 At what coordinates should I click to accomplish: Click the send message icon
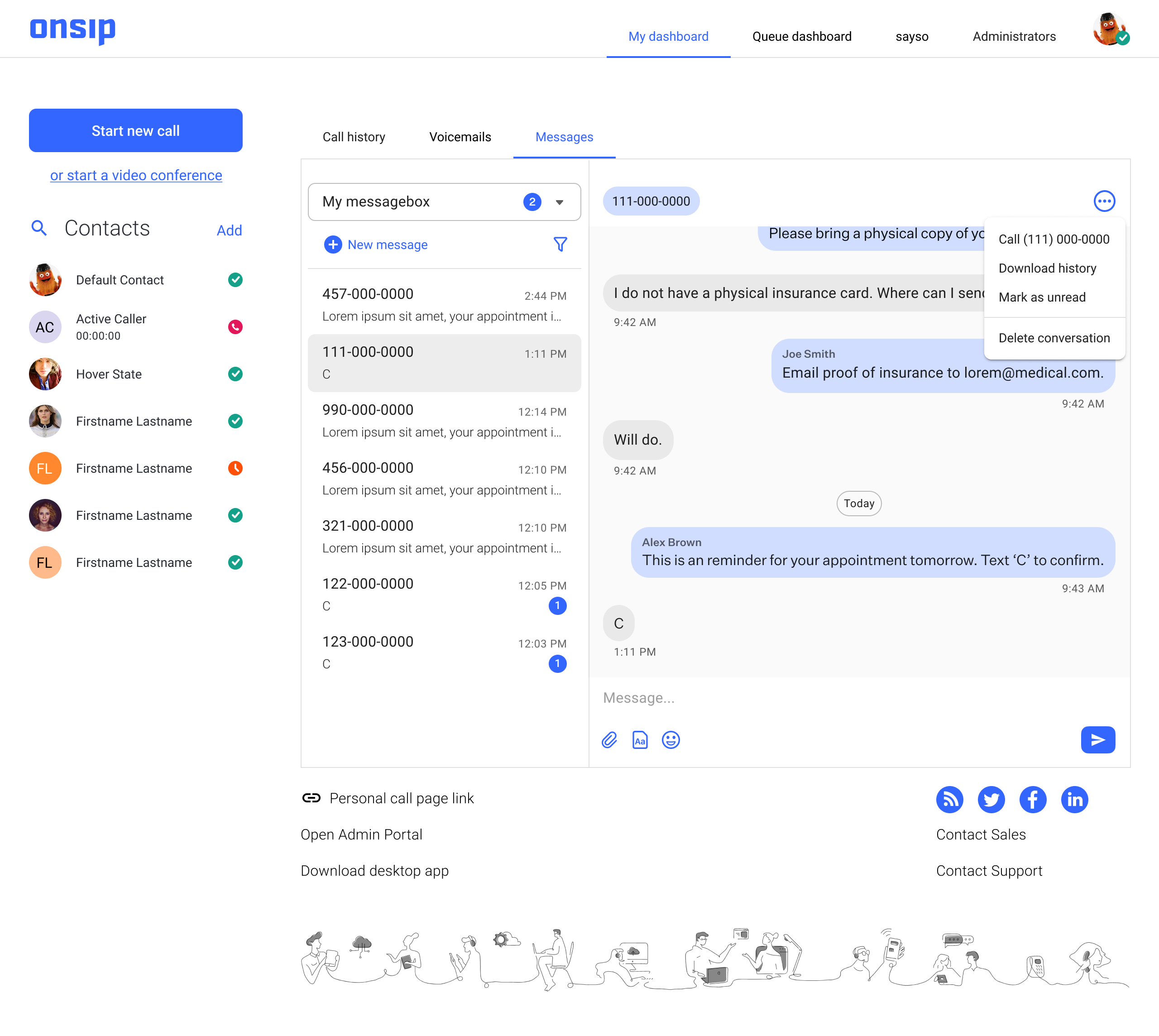tap(1098, 740)
